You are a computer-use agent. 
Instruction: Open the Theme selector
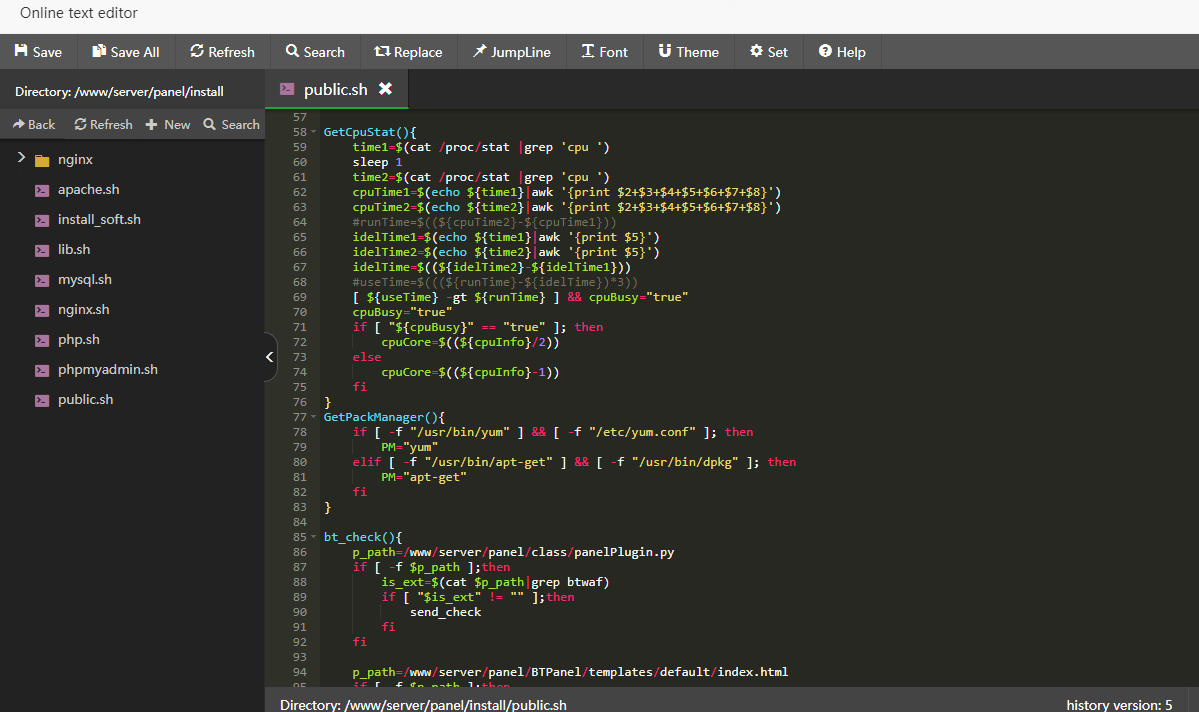point(688,52)
